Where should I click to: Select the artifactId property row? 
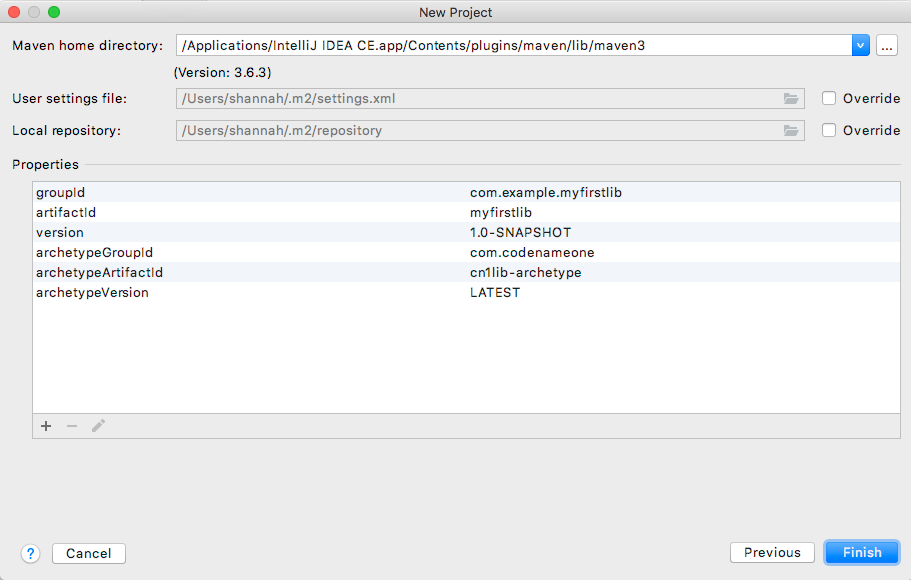coord(300,212)
